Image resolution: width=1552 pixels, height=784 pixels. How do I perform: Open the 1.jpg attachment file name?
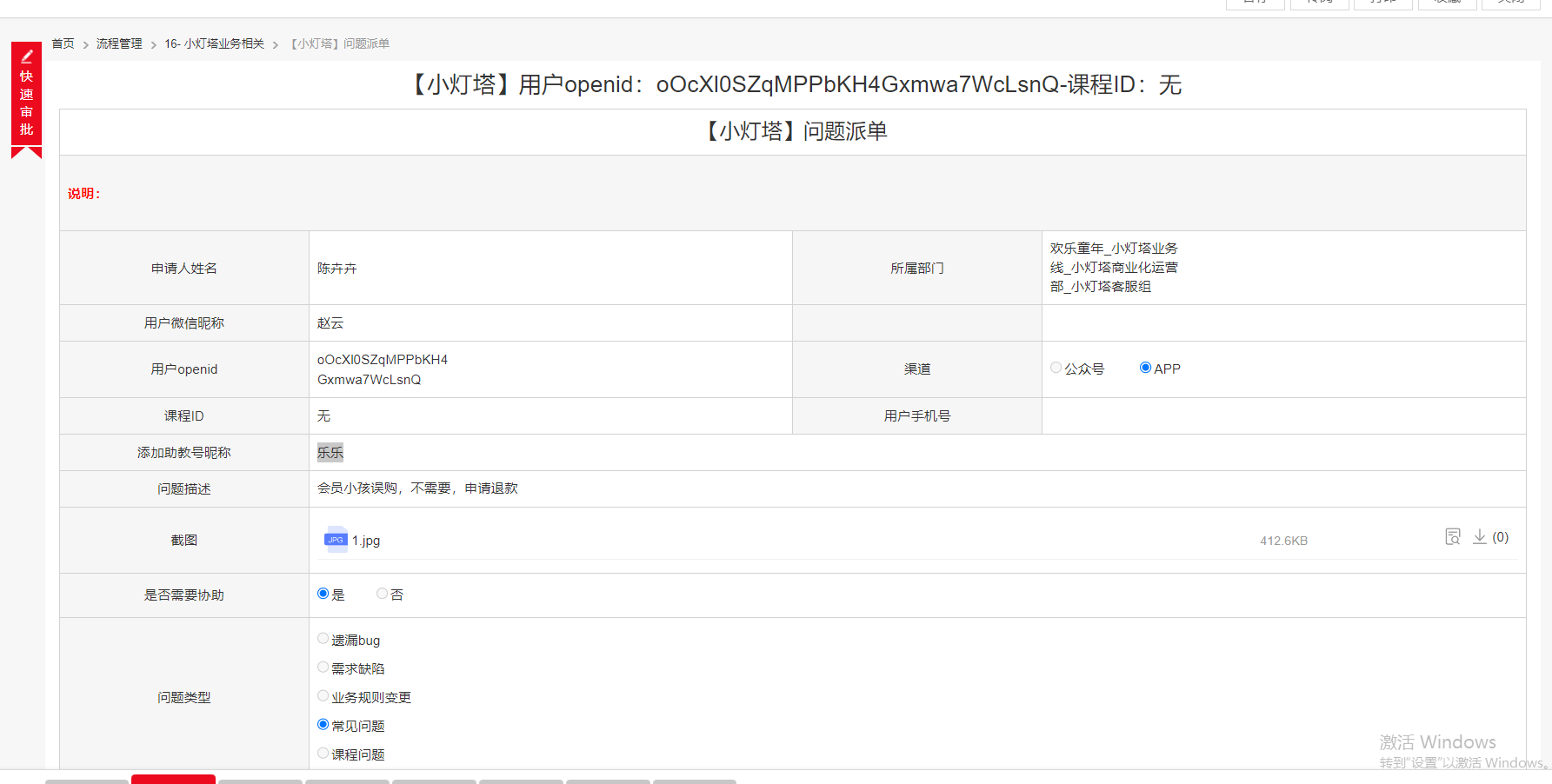click(x=366, y=541)
